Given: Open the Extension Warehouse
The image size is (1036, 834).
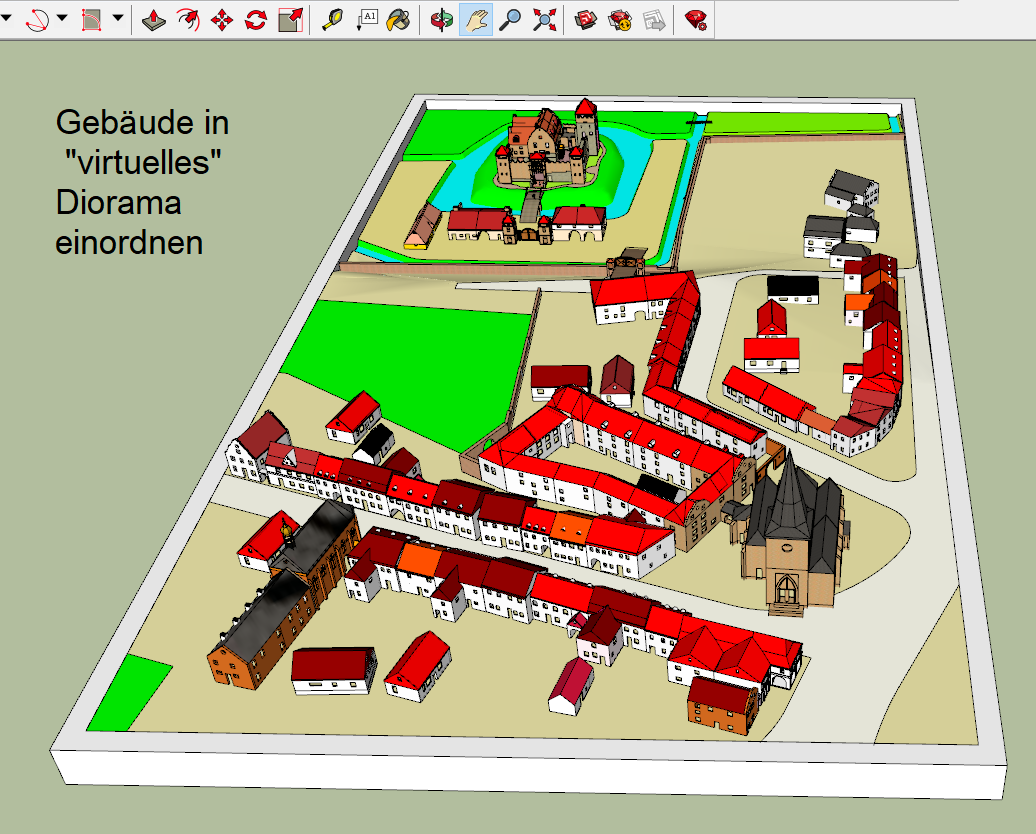Looking at the screenshot, I should (x=620, y=19).
